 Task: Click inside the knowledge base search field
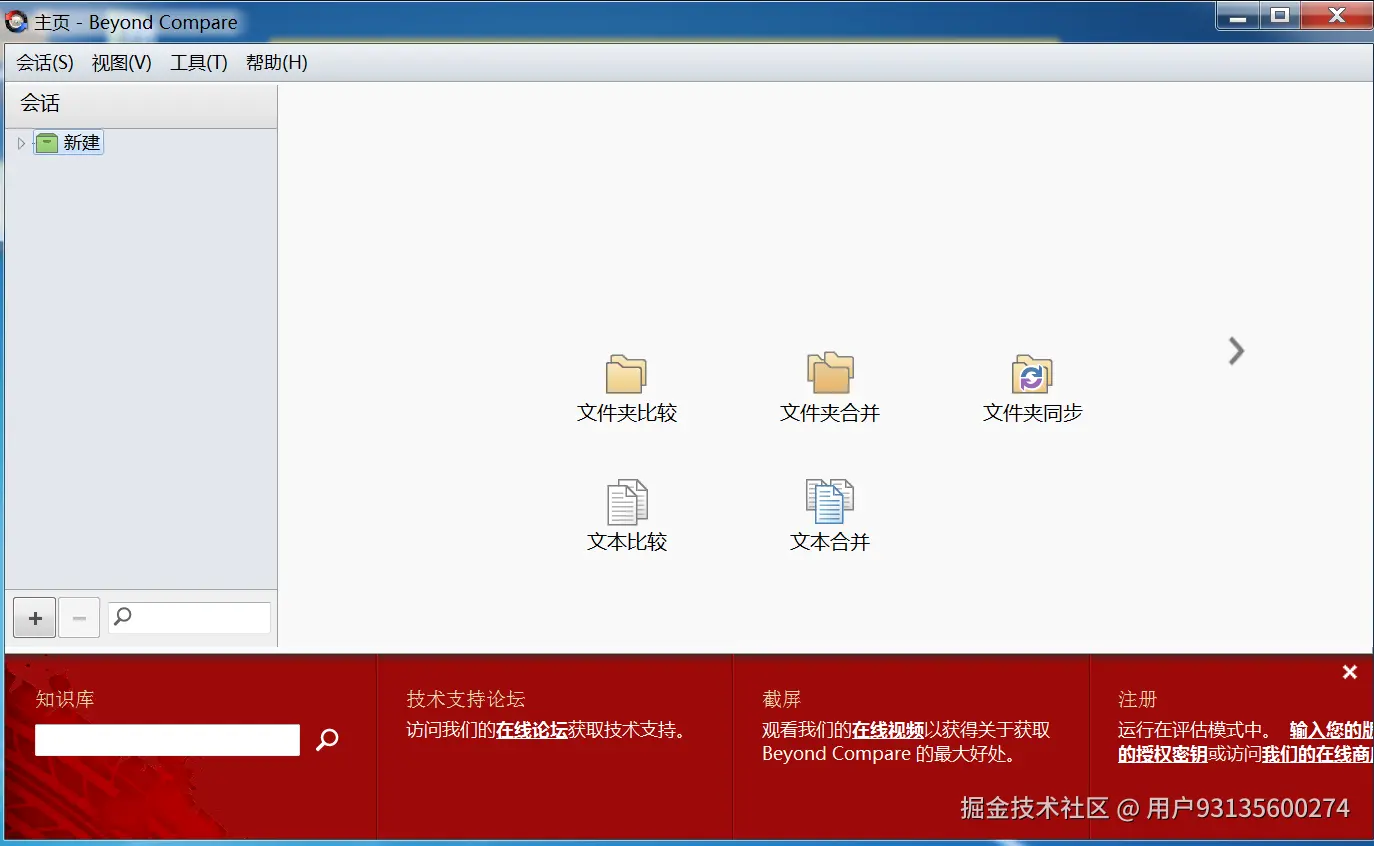click(x=166, y=740)
